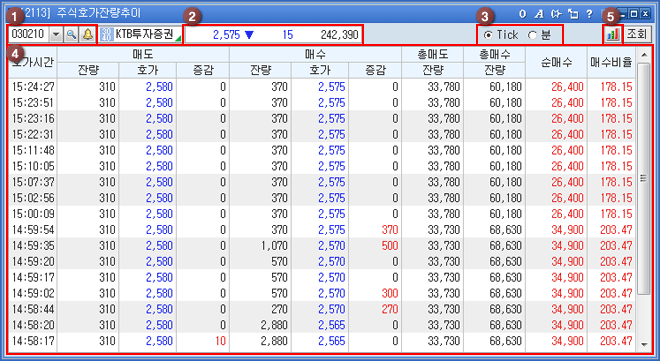Click the 총매도 잔량 column header
The width and height of the screenshot is (660, 361).
432,62
